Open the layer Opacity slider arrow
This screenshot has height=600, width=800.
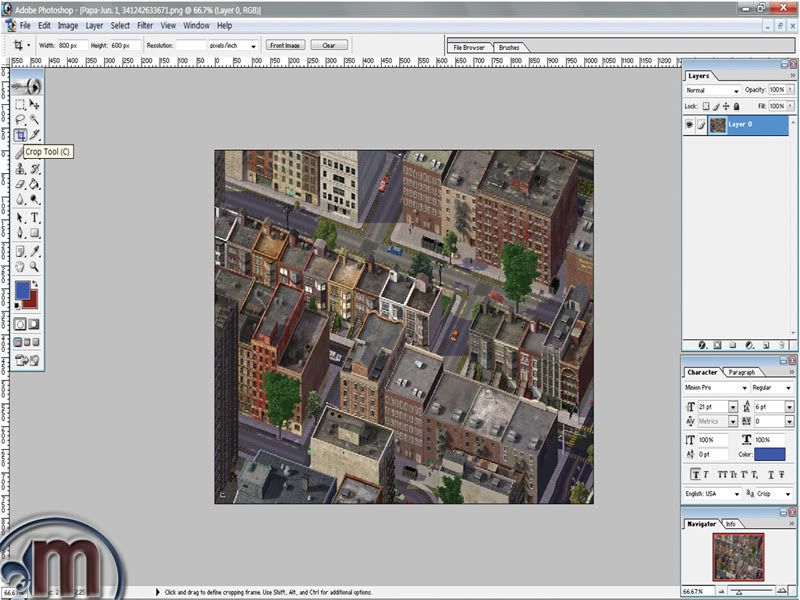coord(790,90)
